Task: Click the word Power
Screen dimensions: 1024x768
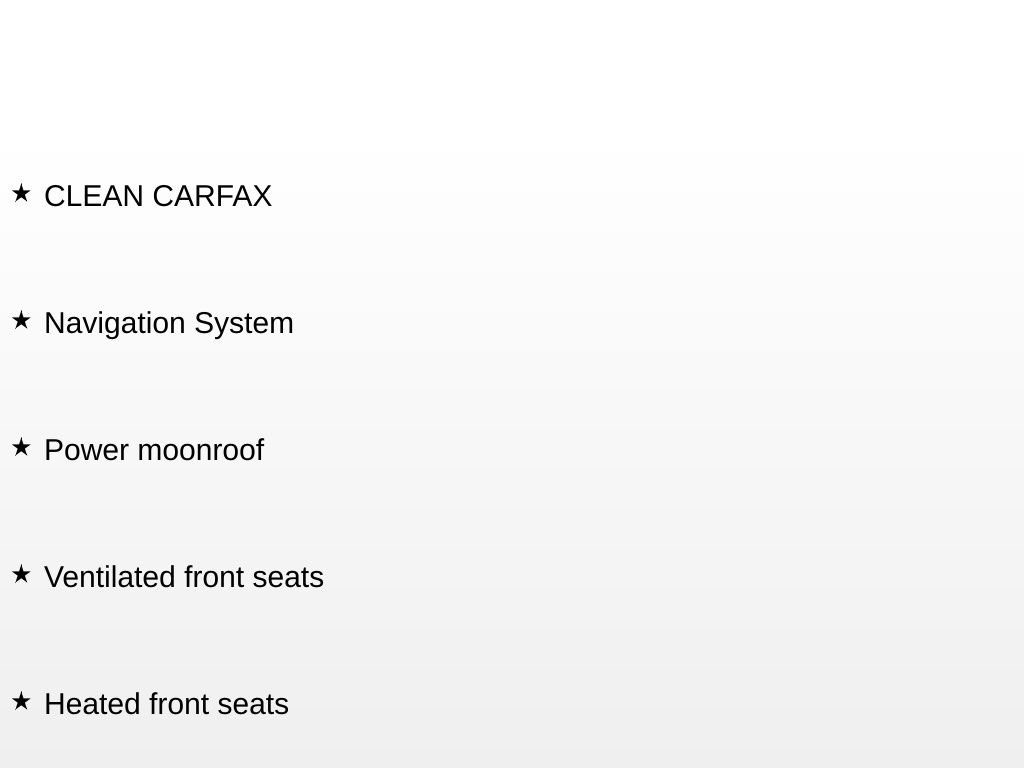Action: point(87,450)
